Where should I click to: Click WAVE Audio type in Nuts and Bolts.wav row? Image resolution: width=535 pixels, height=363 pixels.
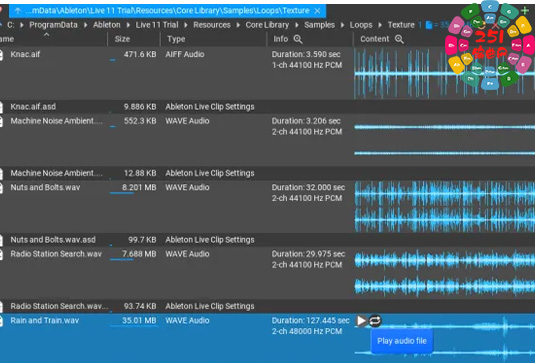click(x=187, y=188)
